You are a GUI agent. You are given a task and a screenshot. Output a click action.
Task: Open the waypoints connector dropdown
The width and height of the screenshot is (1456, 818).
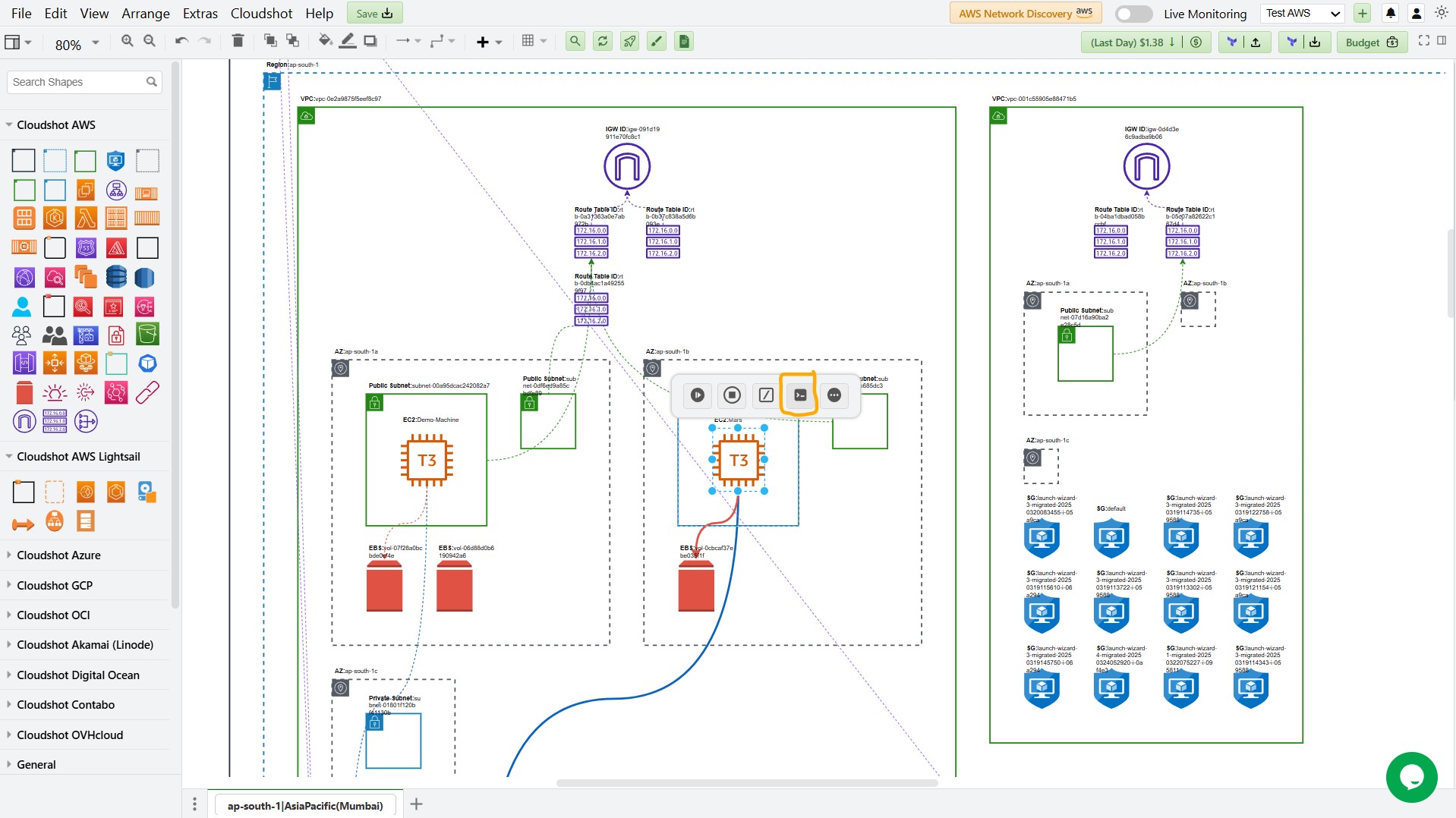[x=442, y=41]
